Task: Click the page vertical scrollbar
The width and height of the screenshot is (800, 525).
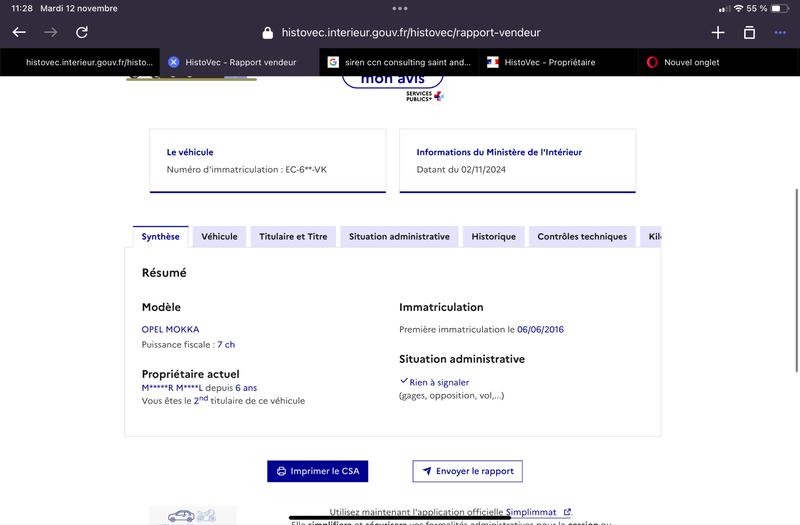Action: 796,281
